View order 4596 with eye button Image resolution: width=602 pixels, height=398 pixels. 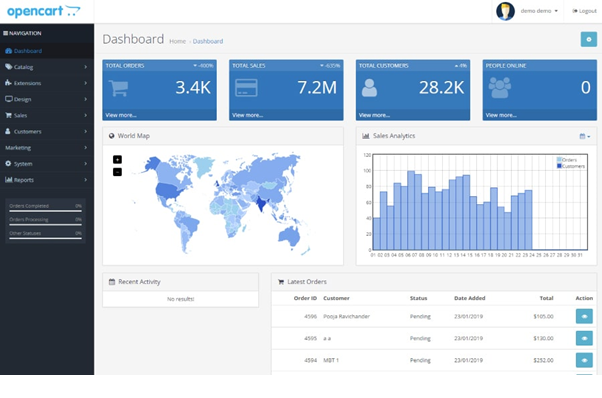(584, 316)
